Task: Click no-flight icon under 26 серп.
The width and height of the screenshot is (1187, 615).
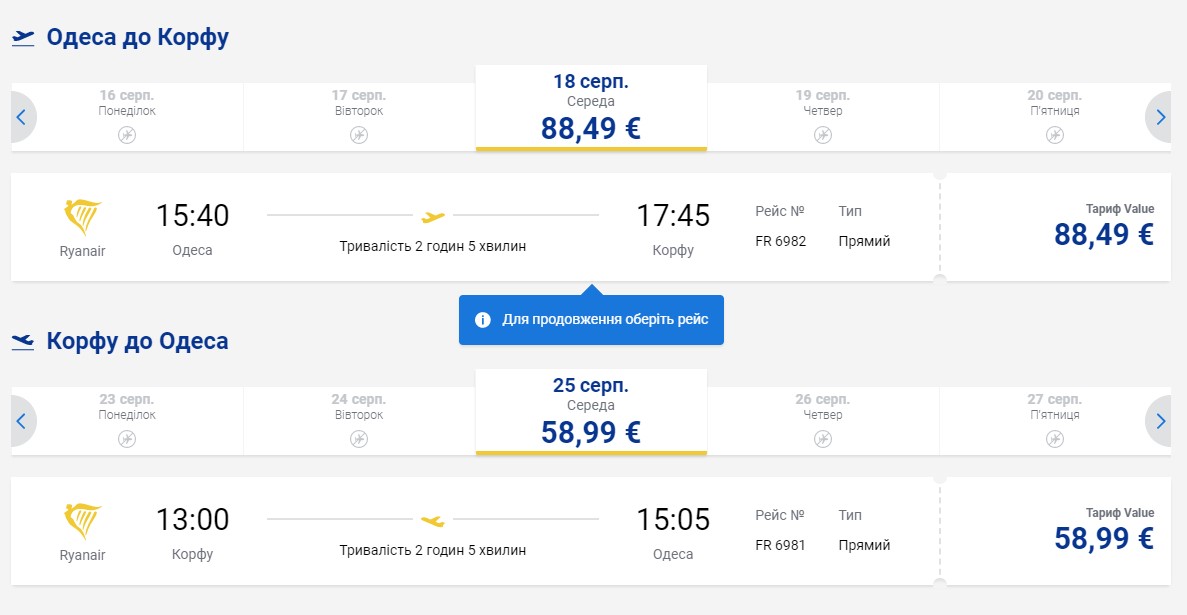Action: [823, 439]
